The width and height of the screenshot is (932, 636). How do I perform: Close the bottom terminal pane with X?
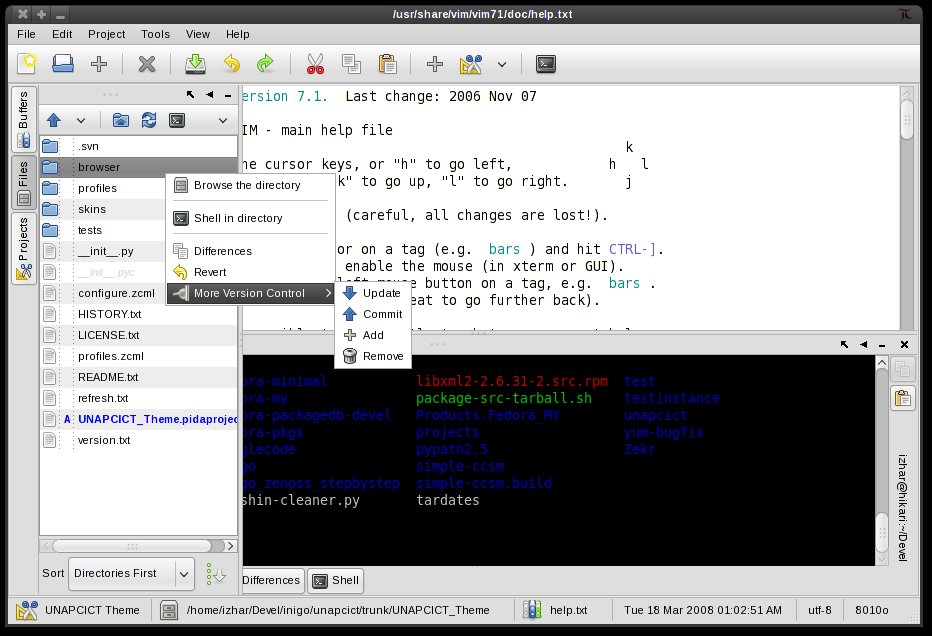904,344
